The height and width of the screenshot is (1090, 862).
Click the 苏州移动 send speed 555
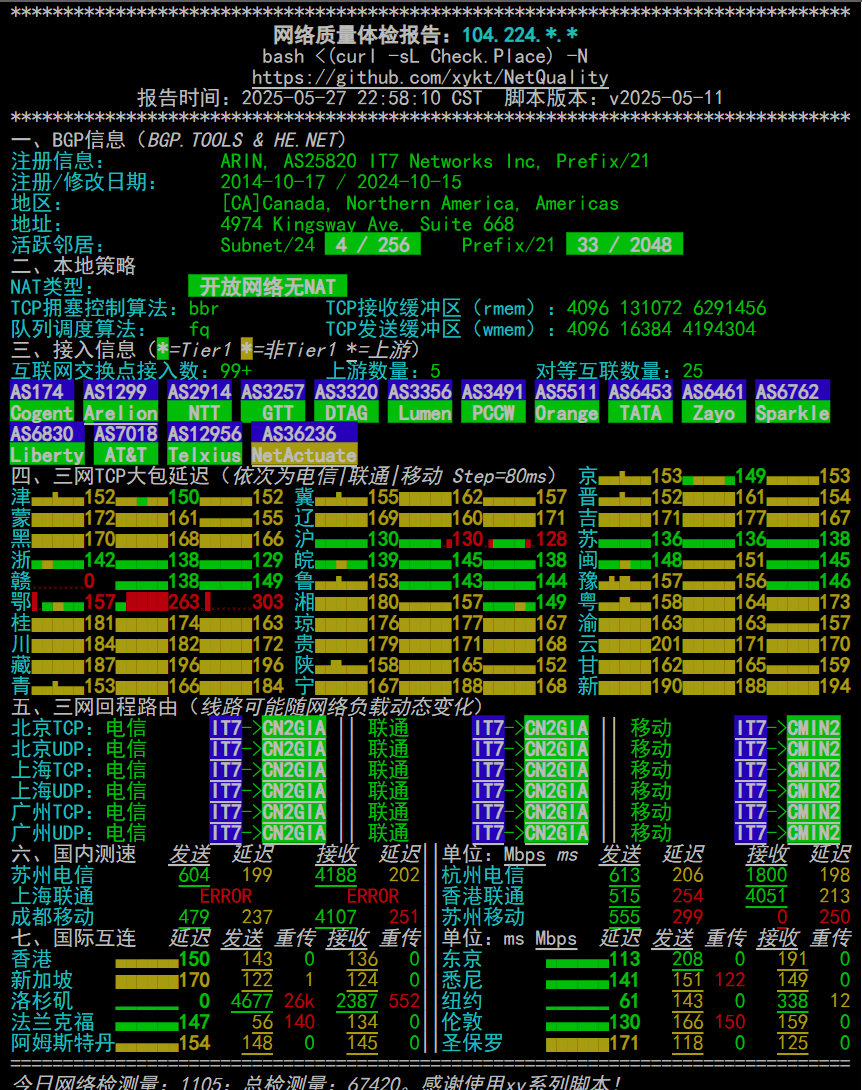click(x=624, y=917)
